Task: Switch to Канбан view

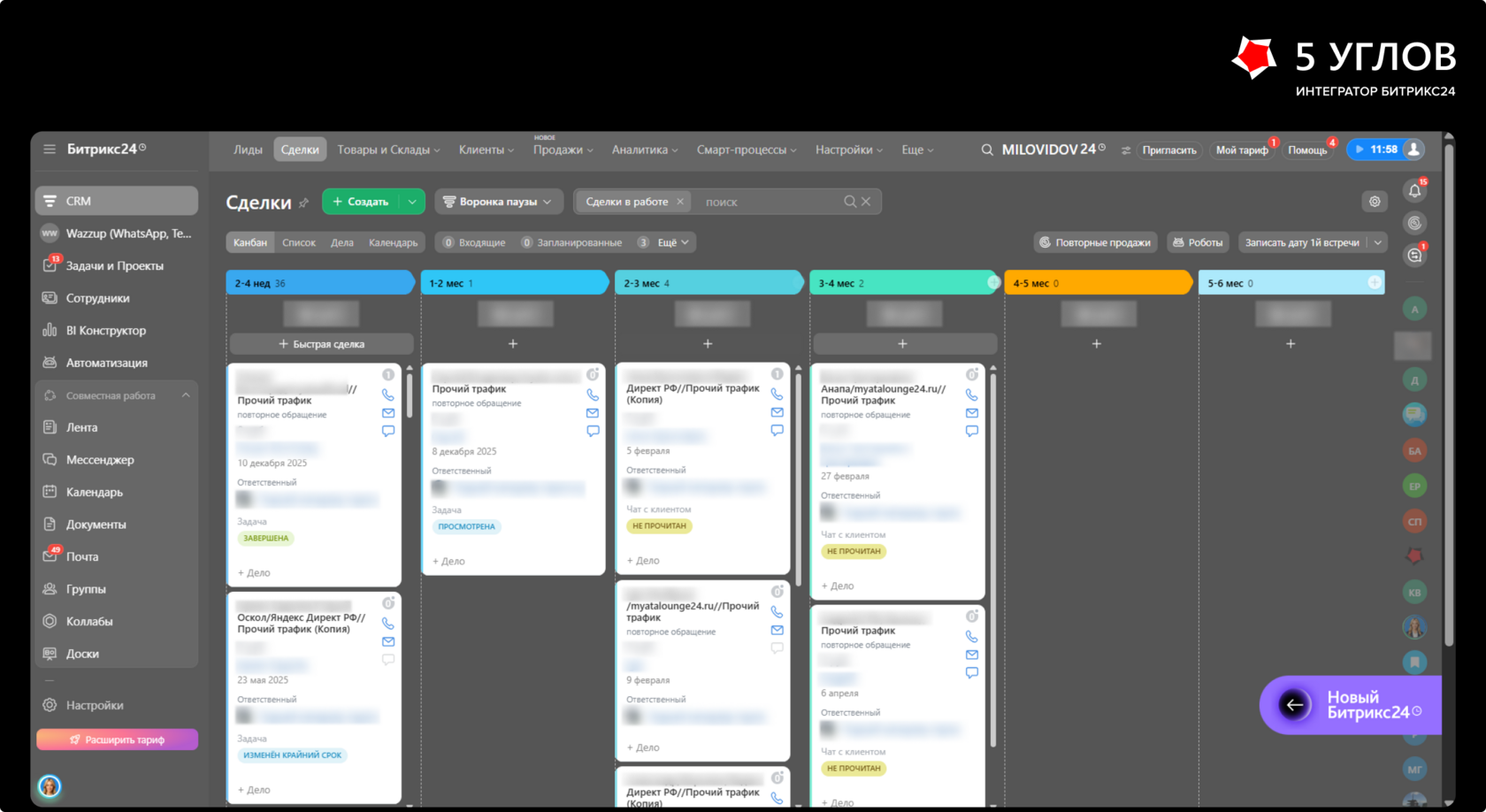Action: (x=250, y=242)
